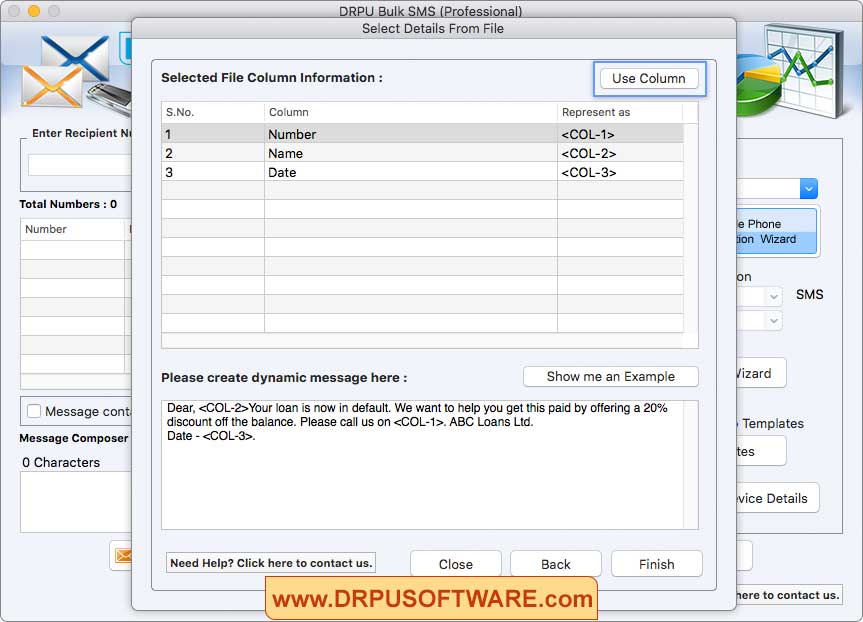Image resolution: width=863 pixels, height=622 pixels.
Task: Open the Show me an Example button
Action: [x=610, y=377]
